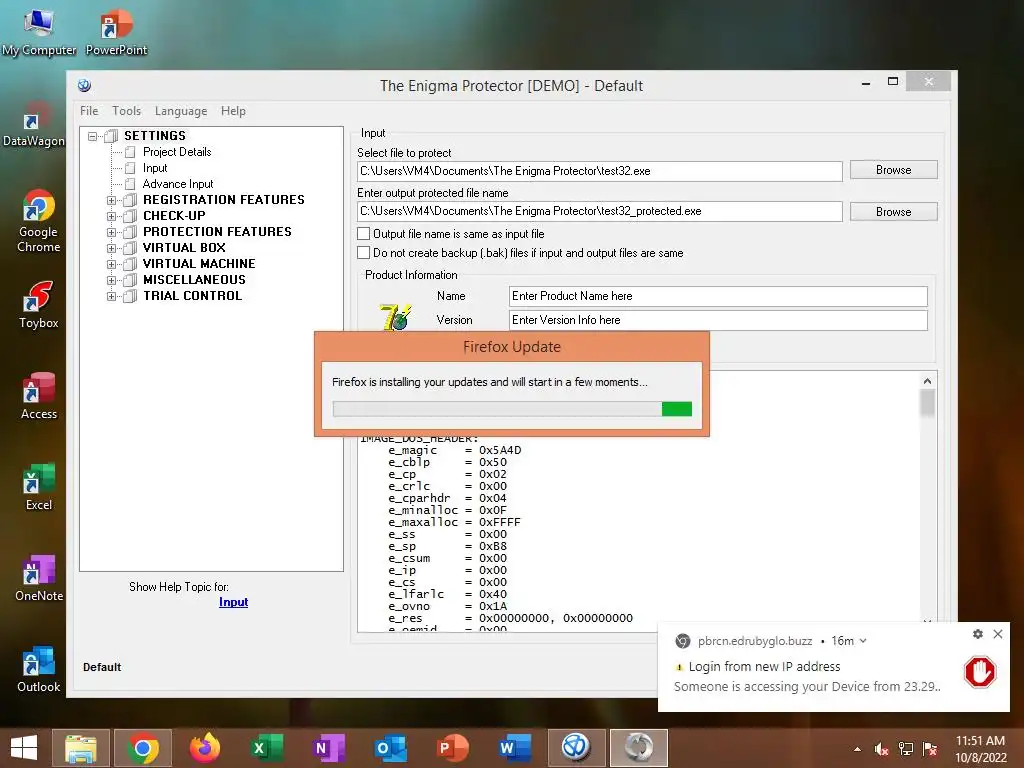The height and width of the screenshot is (768, 1024).
Task: Open Excel desktop shortcut
Action: 39,487
